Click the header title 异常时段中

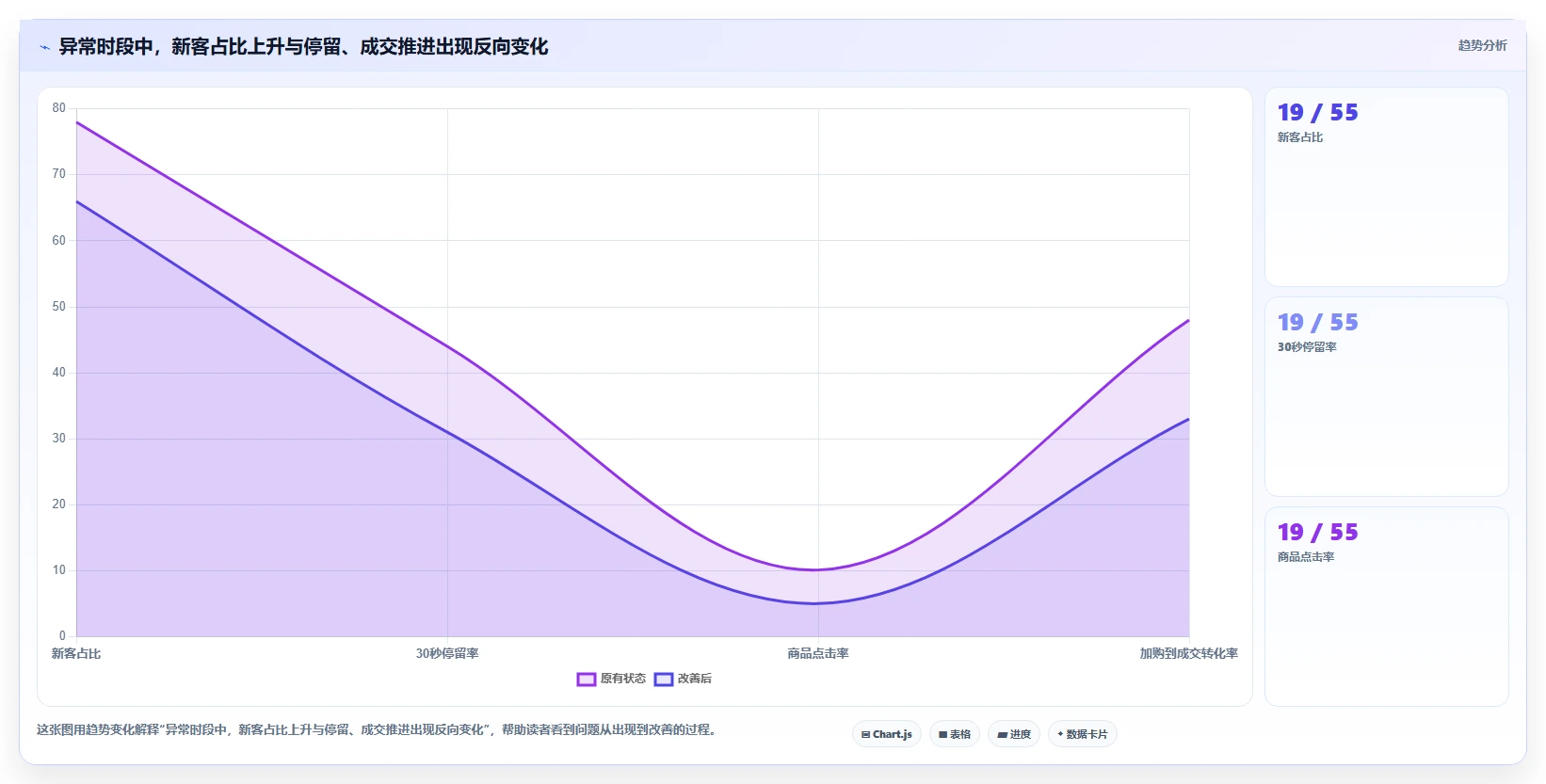[x=303, y=47]
